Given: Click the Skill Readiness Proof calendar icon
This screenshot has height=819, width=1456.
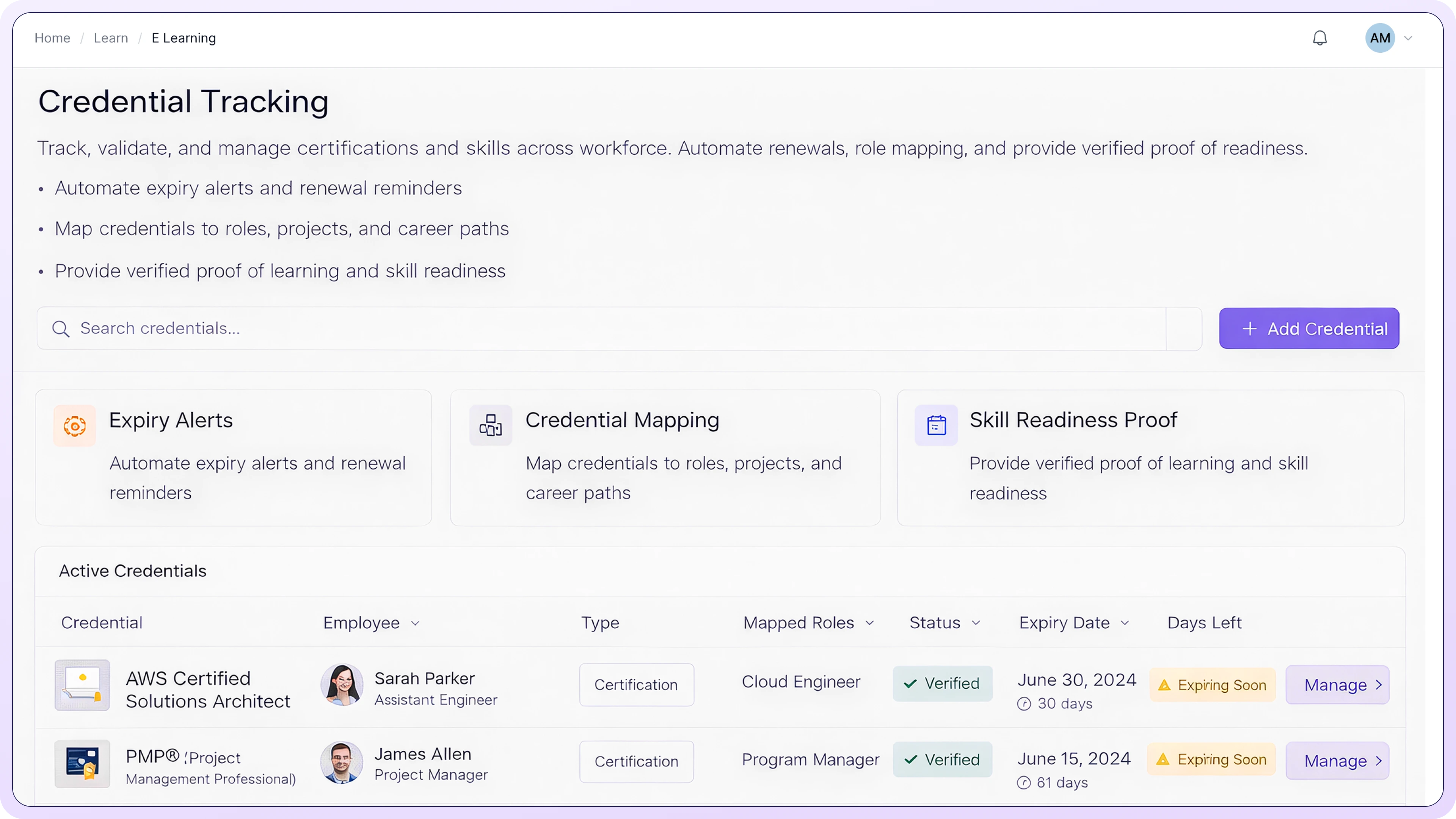Looking at the screenshot, I should [x=936, y=425].
